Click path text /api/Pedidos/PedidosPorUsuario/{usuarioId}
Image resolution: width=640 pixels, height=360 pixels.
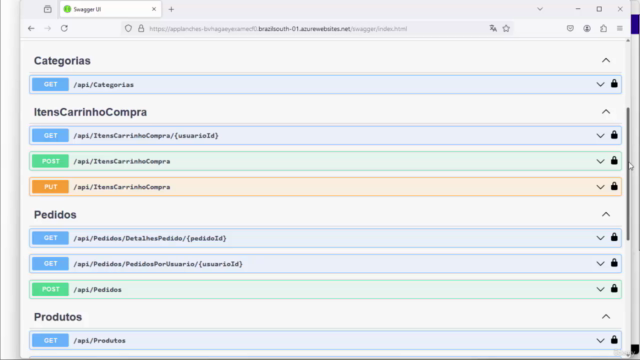(x=158, y=264)
